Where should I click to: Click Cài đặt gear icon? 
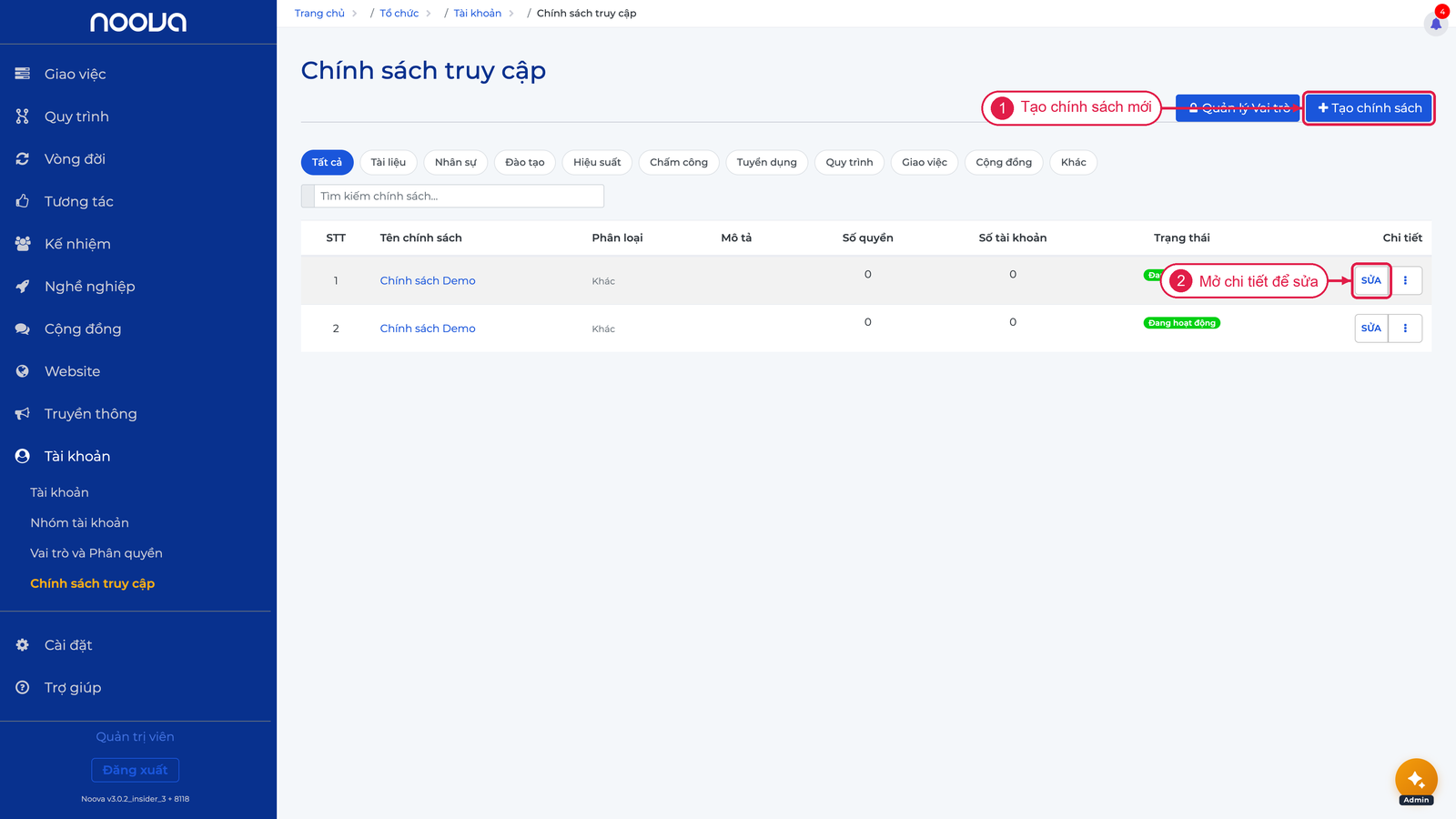click(x=23, y=644)
